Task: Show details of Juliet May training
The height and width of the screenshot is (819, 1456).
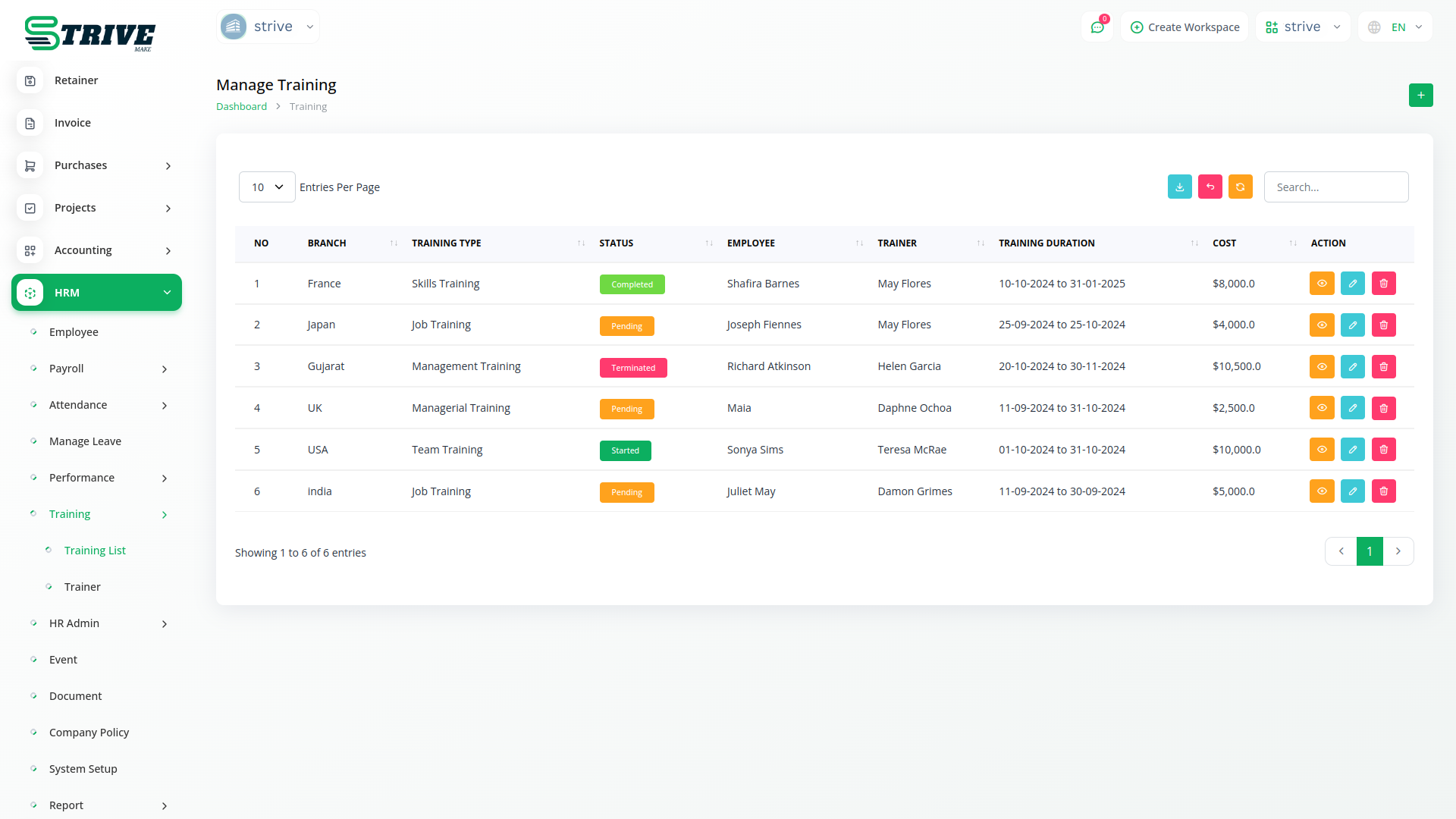Action: coord(1321,491)
